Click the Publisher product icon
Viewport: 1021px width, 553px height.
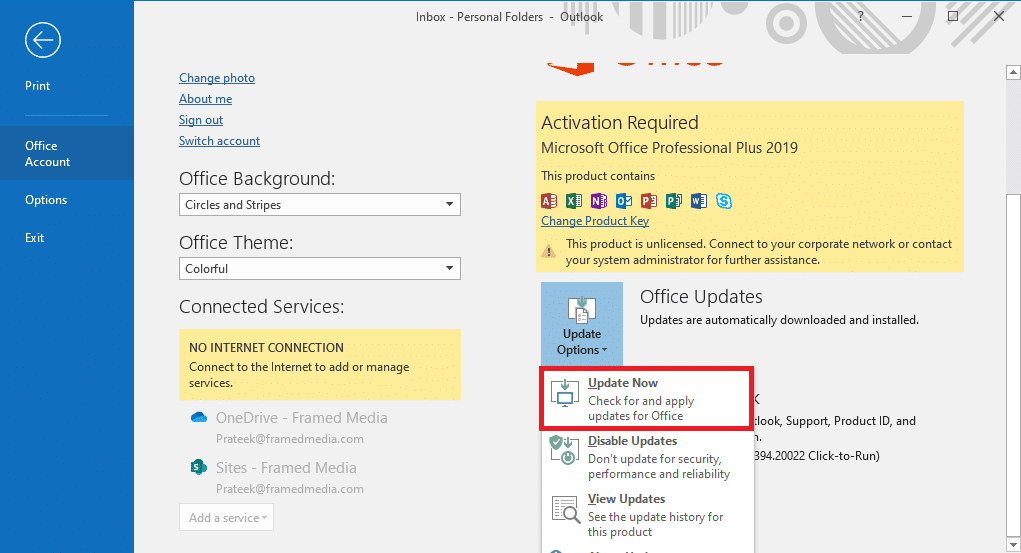click(673, 201)
